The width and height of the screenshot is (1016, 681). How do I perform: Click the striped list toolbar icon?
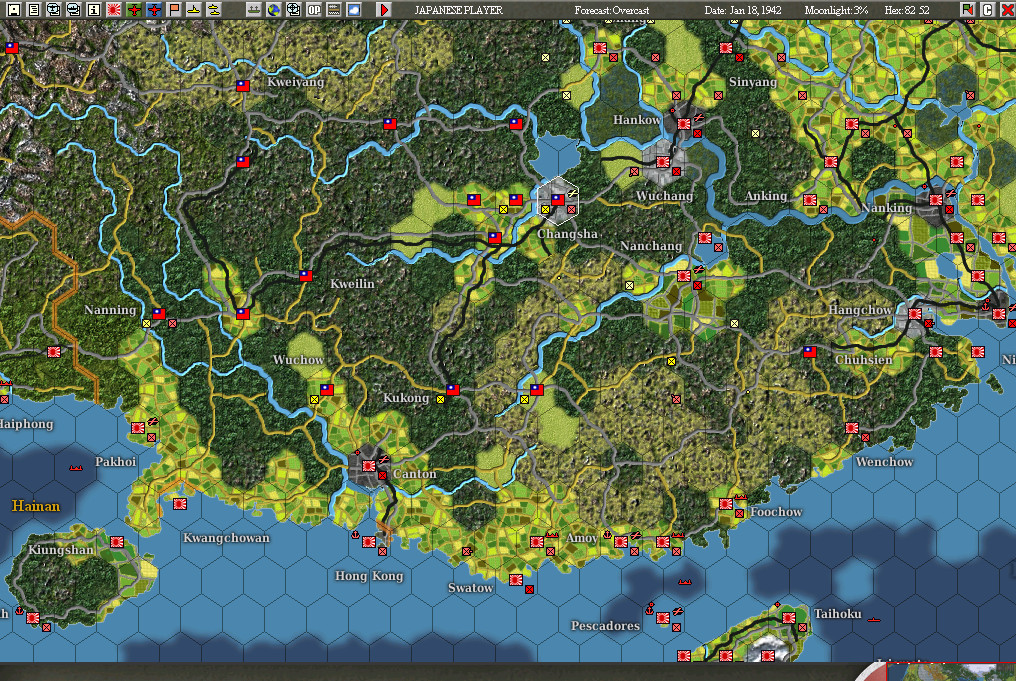click(x=334, y=10)
